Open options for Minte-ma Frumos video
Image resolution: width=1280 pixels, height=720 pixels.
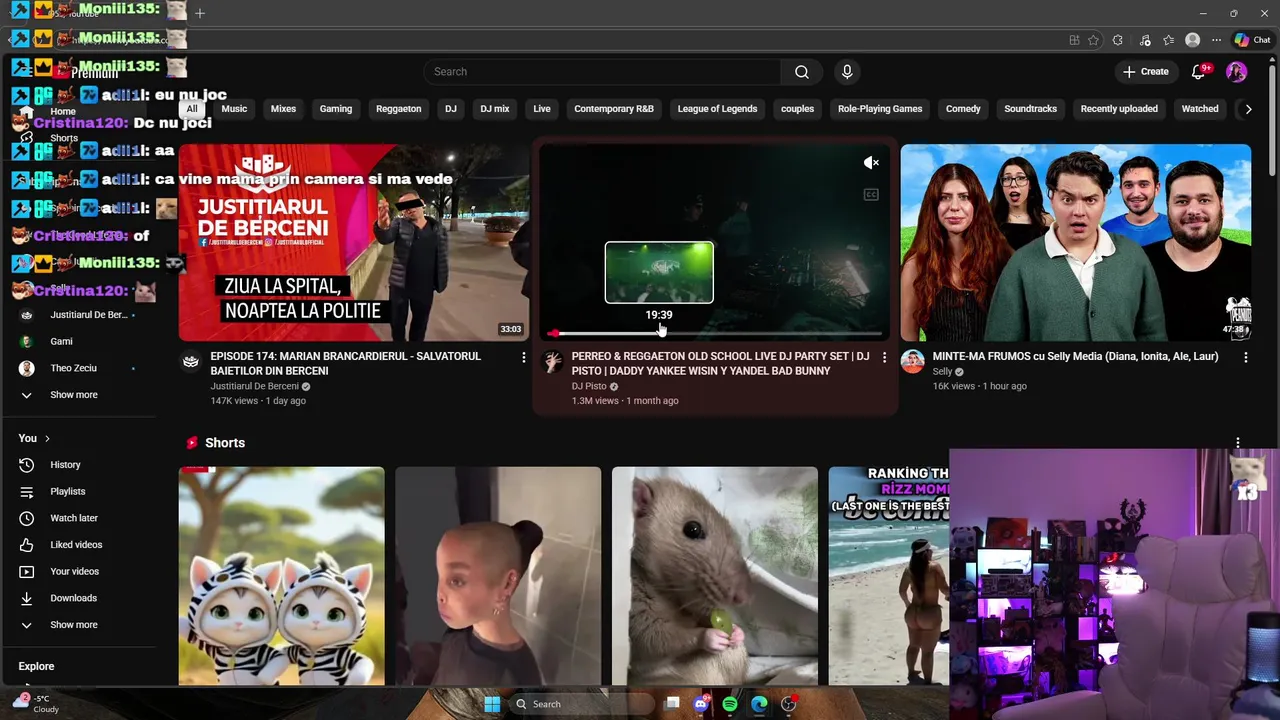1245,357
